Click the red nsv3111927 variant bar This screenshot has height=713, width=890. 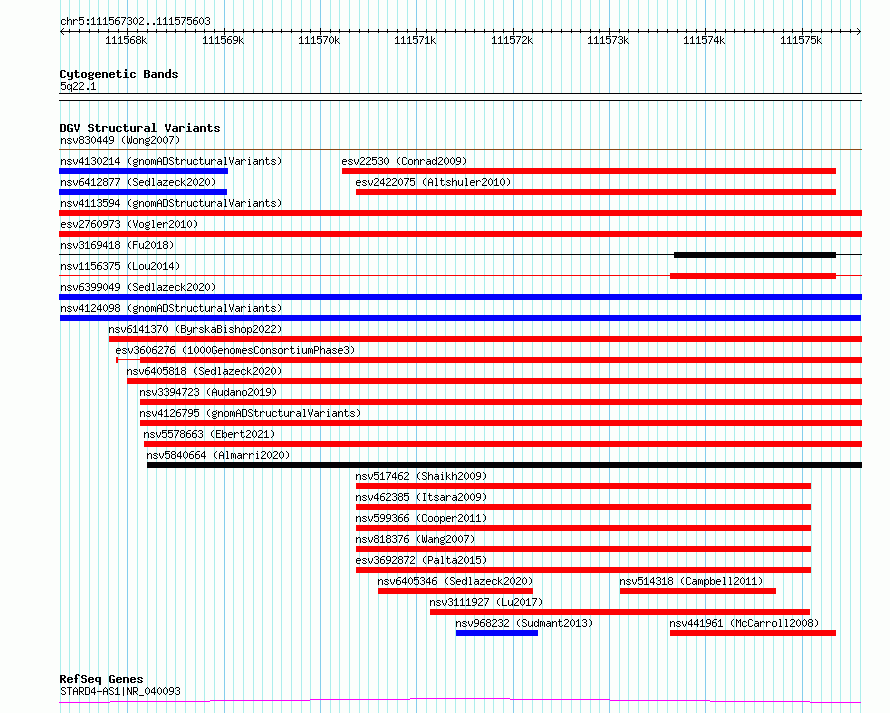click(620, 612)
